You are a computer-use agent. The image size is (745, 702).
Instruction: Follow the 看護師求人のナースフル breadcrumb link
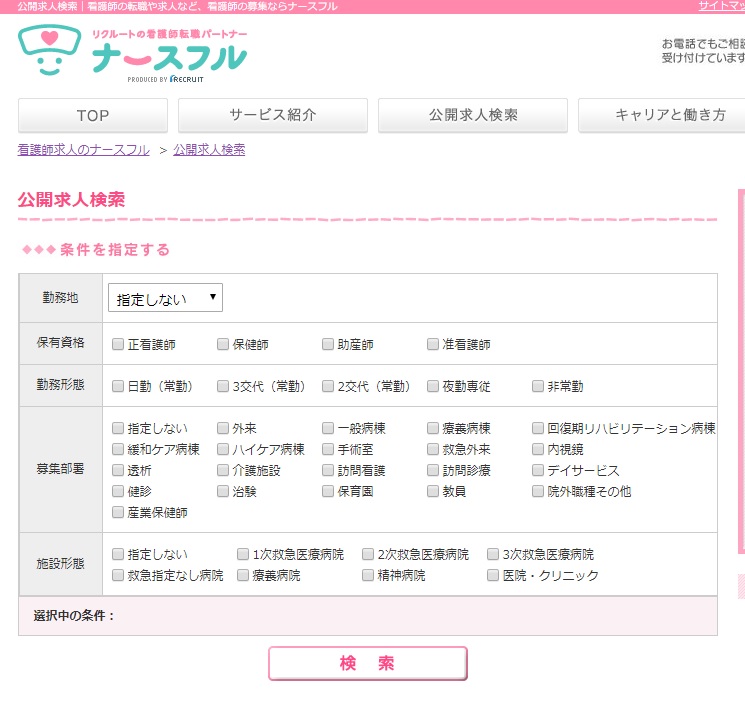coord(83,150)
